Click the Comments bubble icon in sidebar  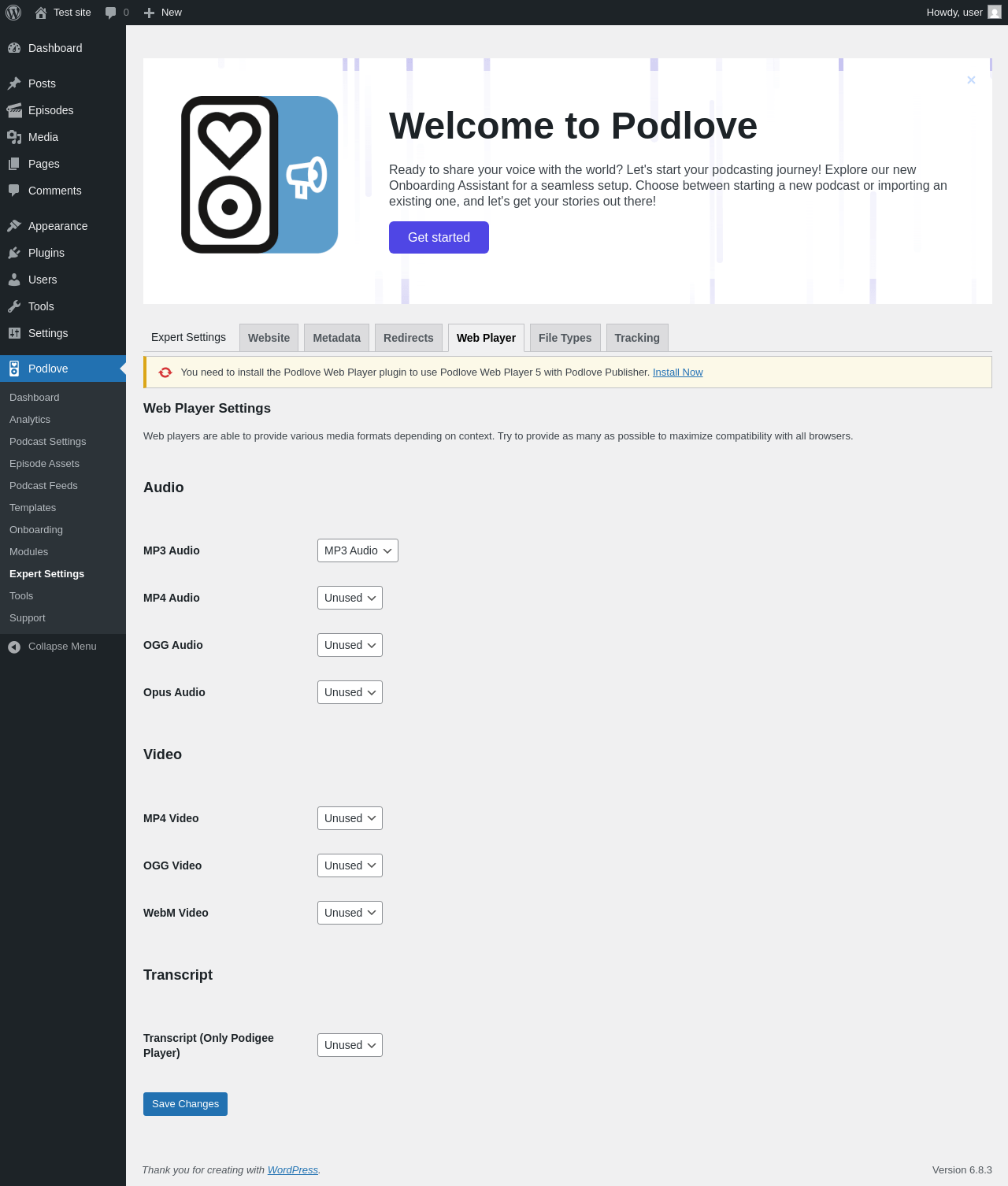pos(14,191)
